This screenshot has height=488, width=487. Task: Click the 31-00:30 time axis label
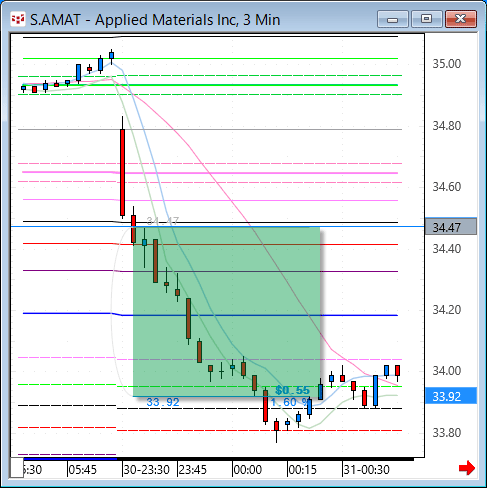(367, 470)
